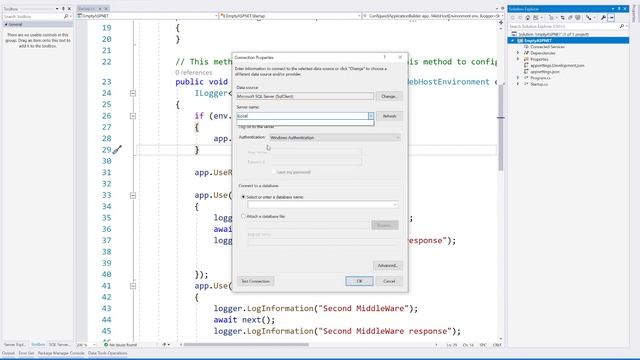640x360 pixels.
Task: Click the Switch Views icon in Solution Explorer
Action: 536,18
